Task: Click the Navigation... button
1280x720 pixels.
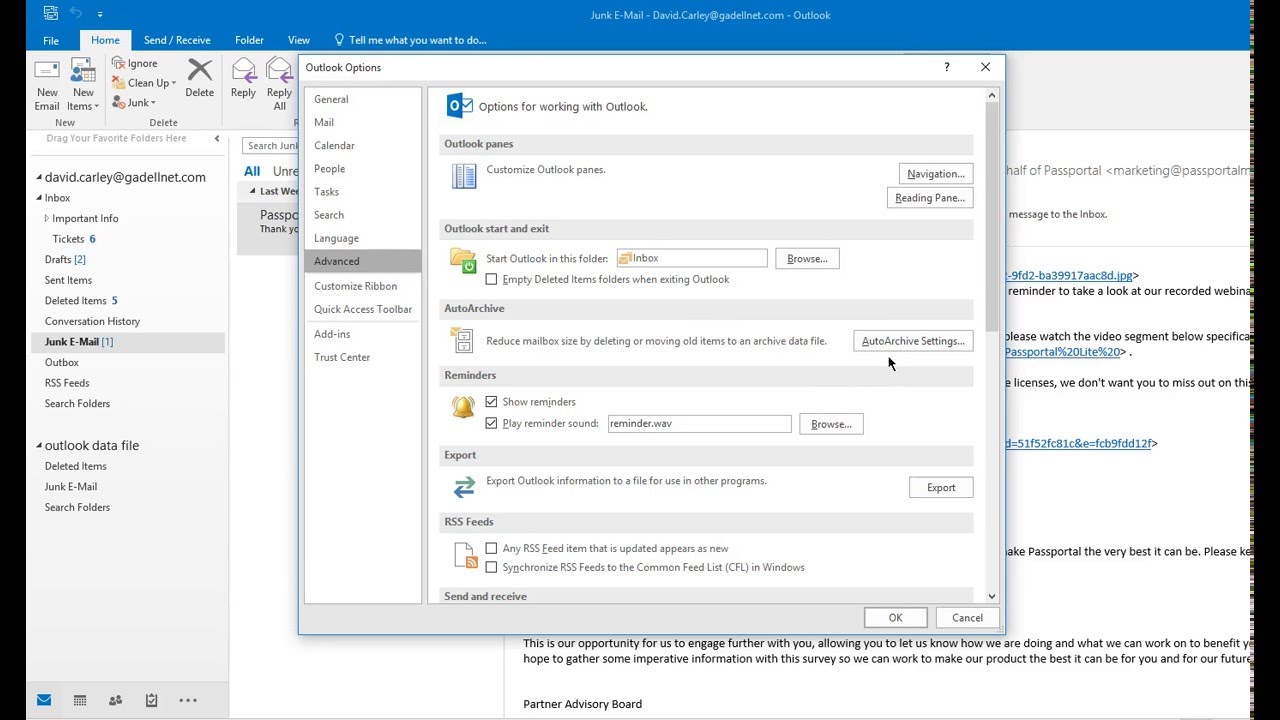Action: pos(936,174)
